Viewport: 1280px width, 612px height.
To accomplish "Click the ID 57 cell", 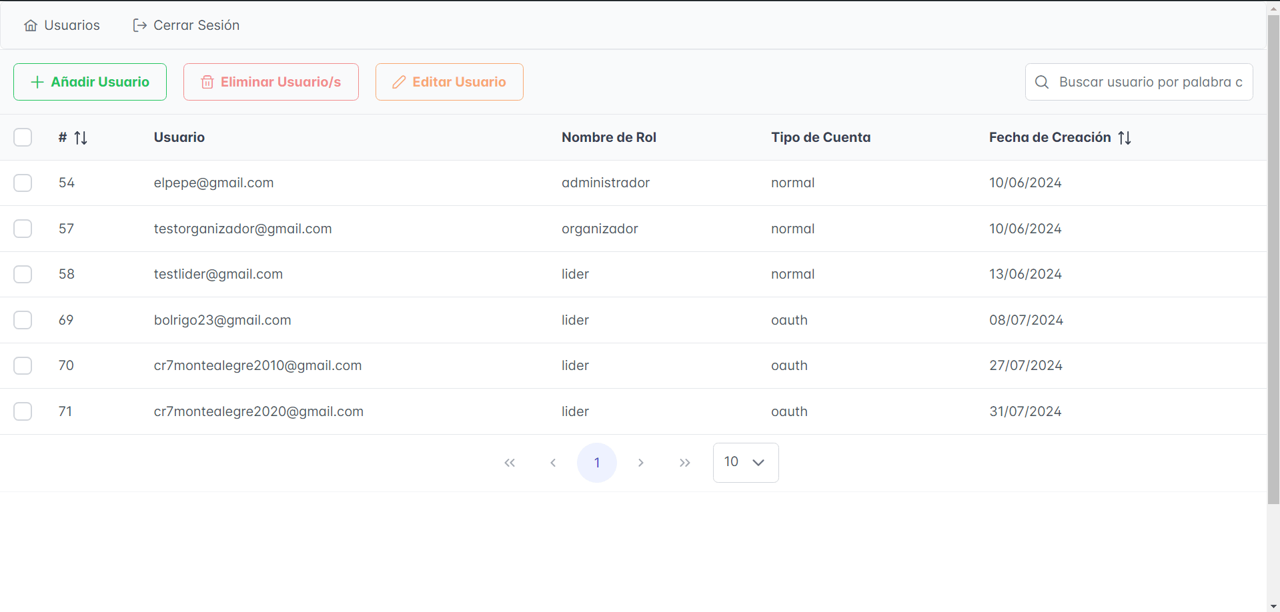I will 67,229.
